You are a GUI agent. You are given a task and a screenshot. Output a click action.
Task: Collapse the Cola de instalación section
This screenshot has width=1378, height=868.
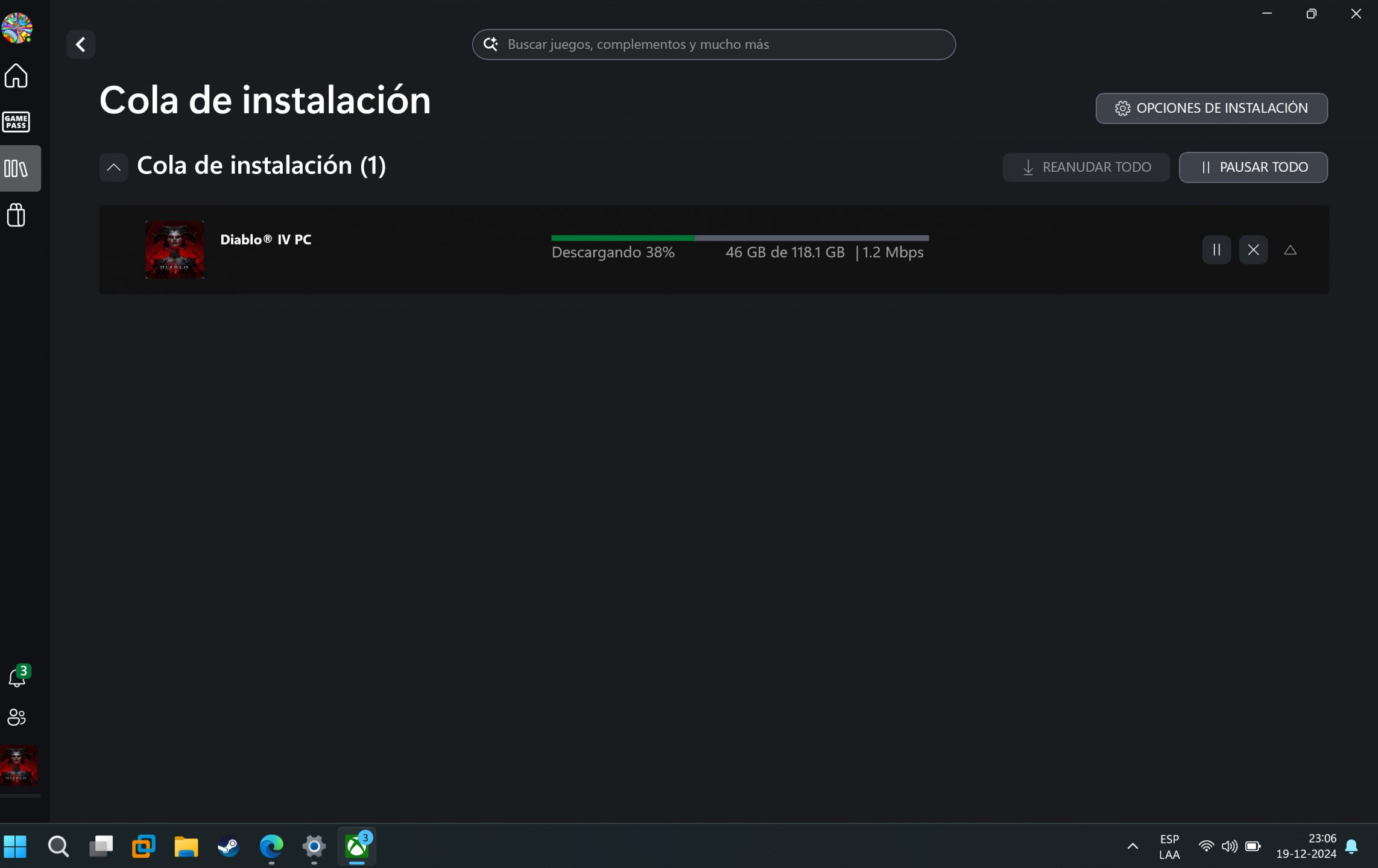coord(113,168)
